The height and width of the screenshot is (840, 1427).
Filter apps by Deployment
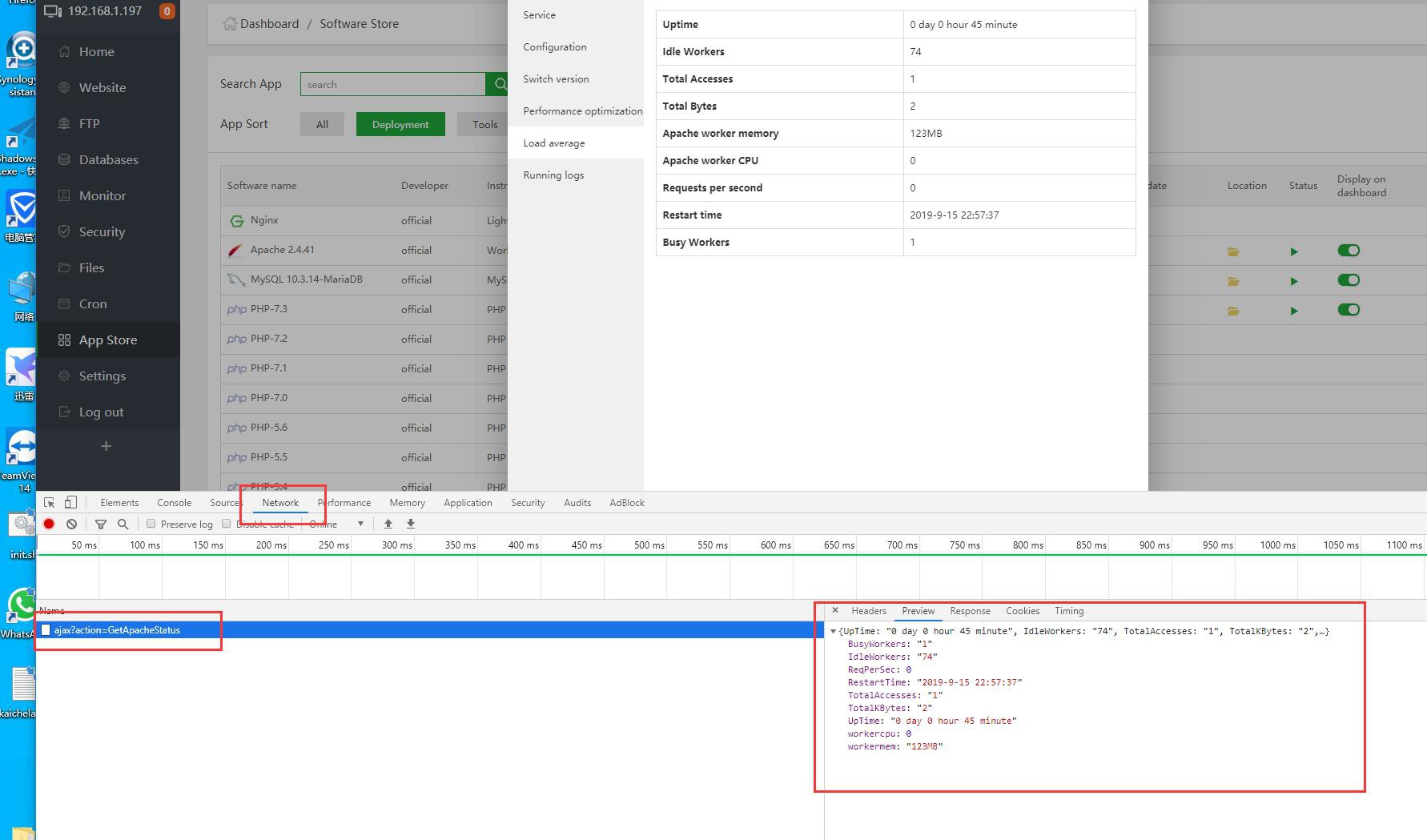point(400,124)
